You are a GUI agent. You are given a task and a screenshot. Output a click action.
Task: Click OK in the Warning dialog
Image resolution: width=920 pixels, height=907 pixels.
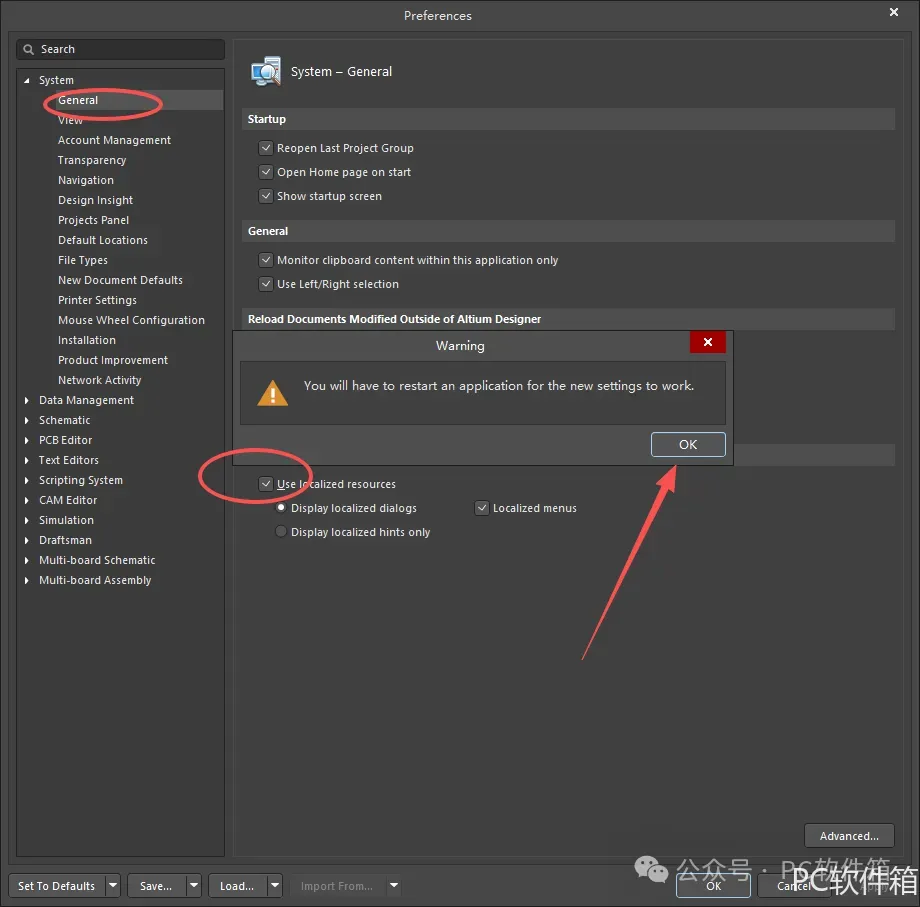point(688,445)
